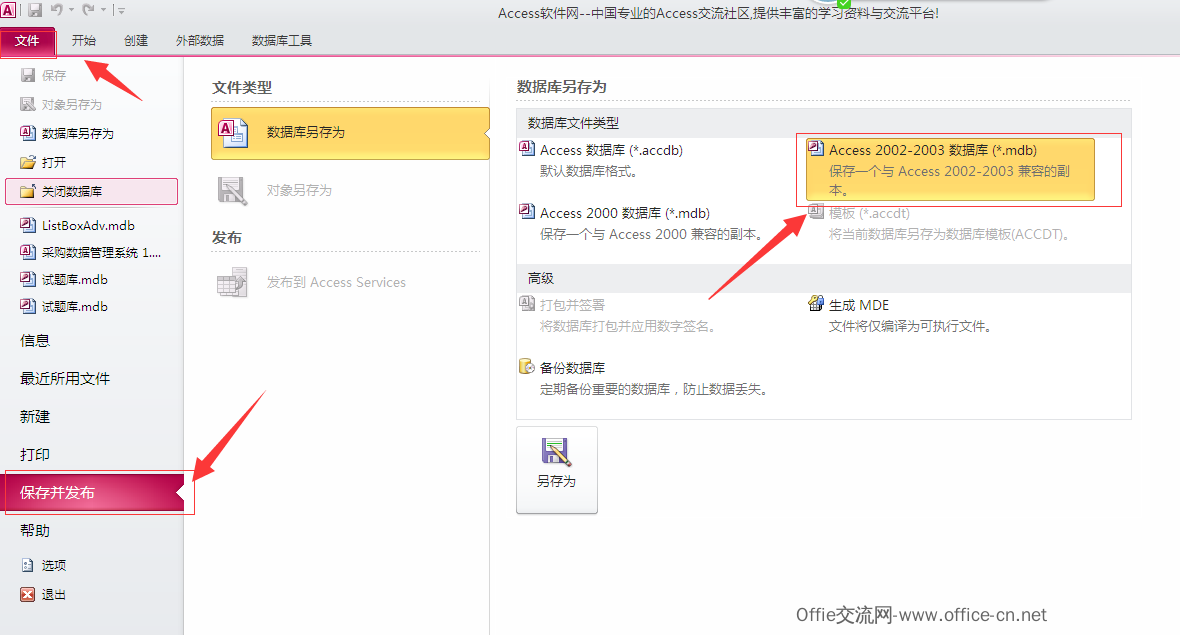Image resolution: width=1180 pixels, height=635 pixels.
Task: Open the 帮助 backstage section
Action: pyautogui.click(x=35, y=530)
